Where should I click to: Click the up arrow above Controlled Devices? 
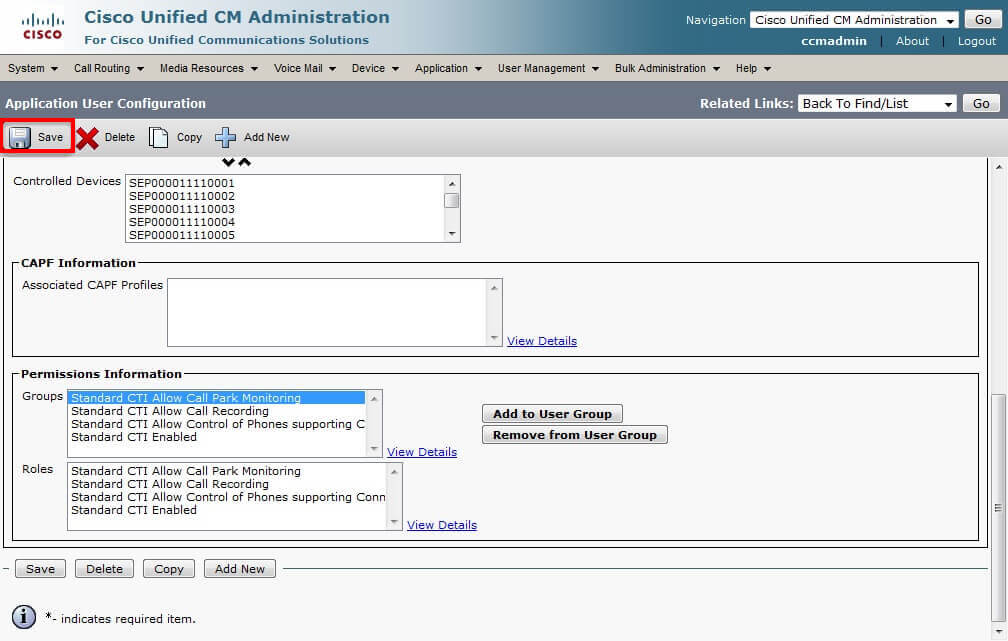pos(244,162)
